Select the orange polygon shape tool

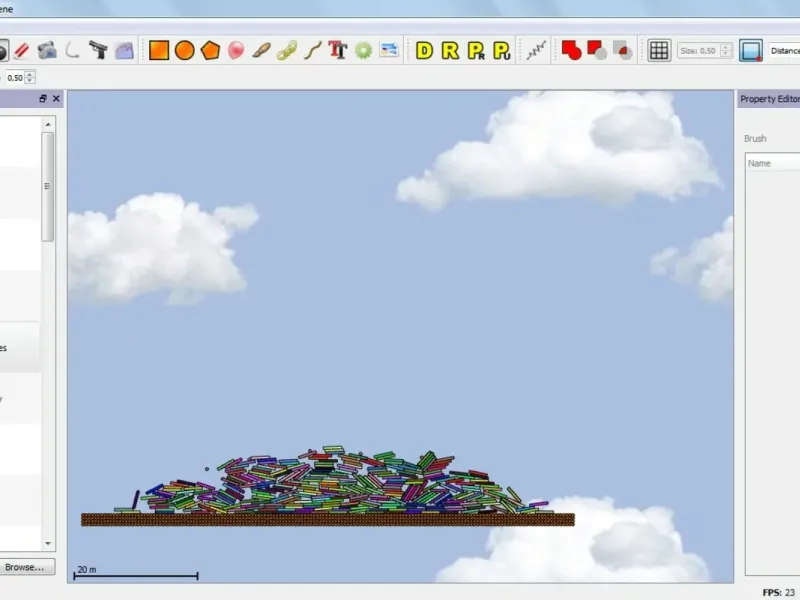(210, 50)
